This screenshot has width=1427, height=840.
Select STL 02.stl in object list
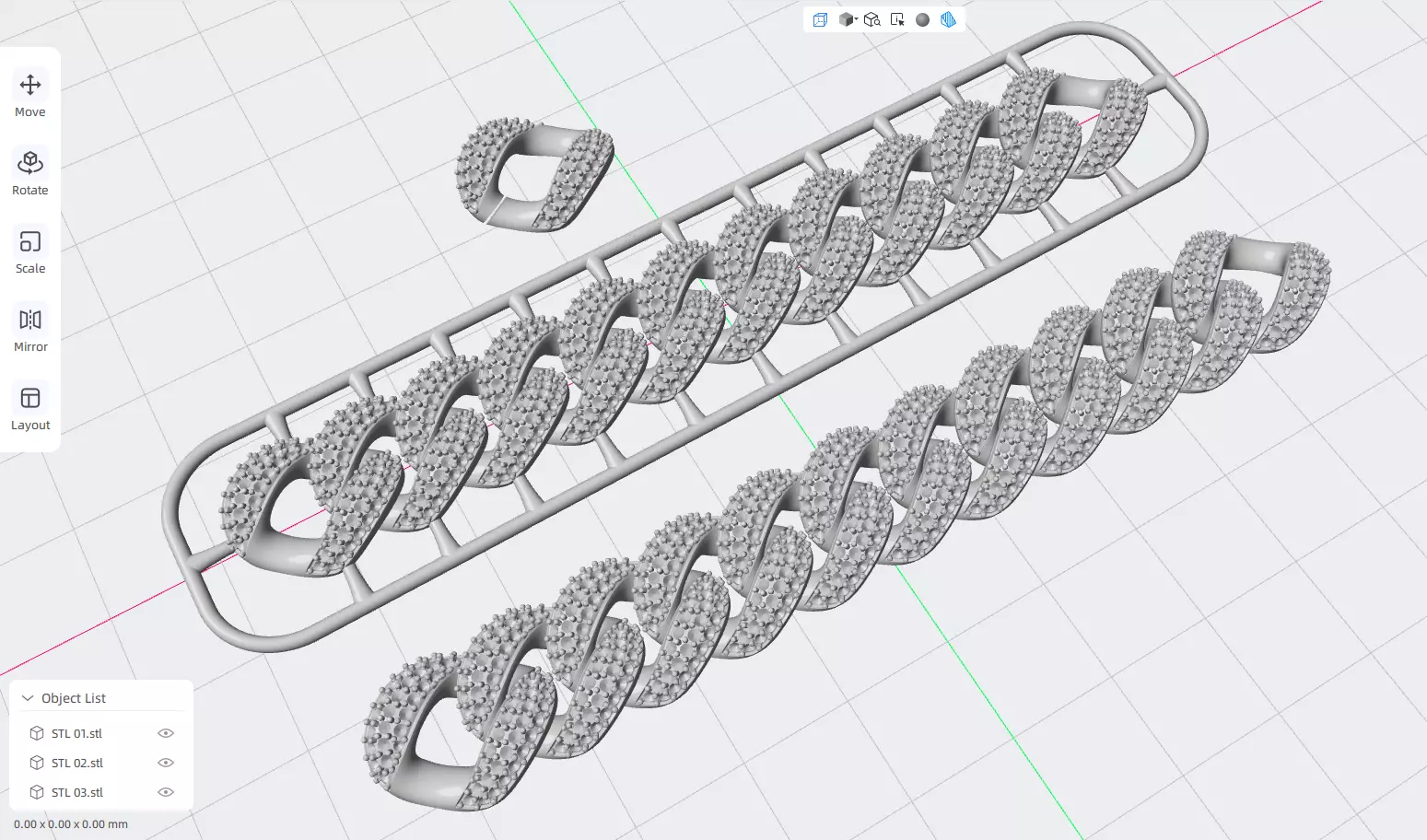pyautogui.click(x=76, y=763)
